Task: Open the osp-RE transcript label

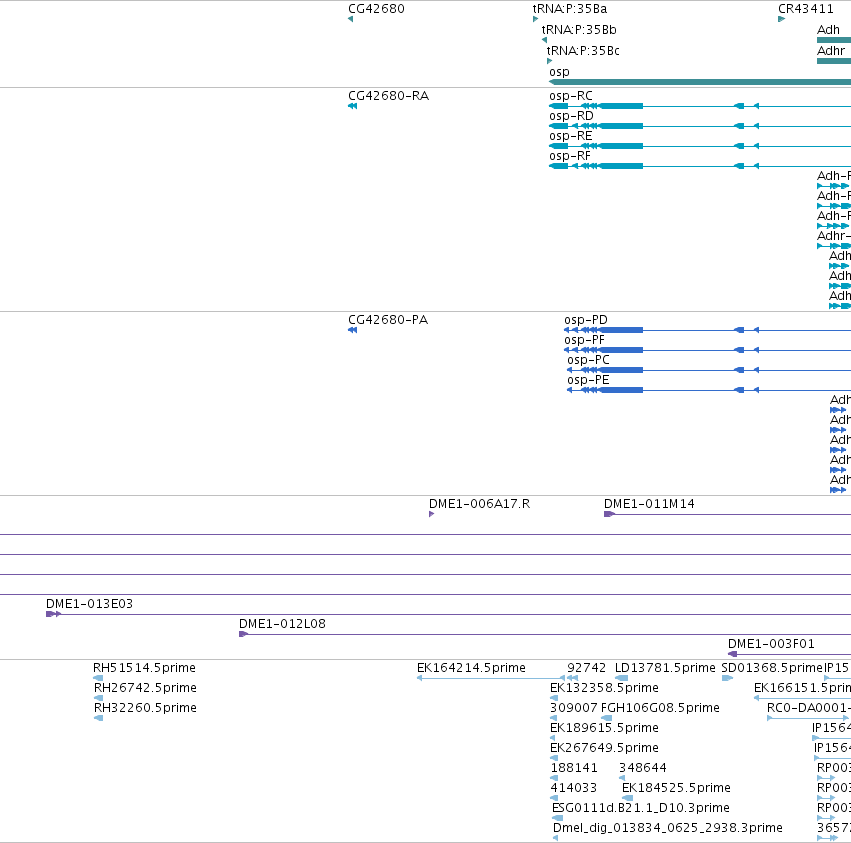Action: (570, 136)
